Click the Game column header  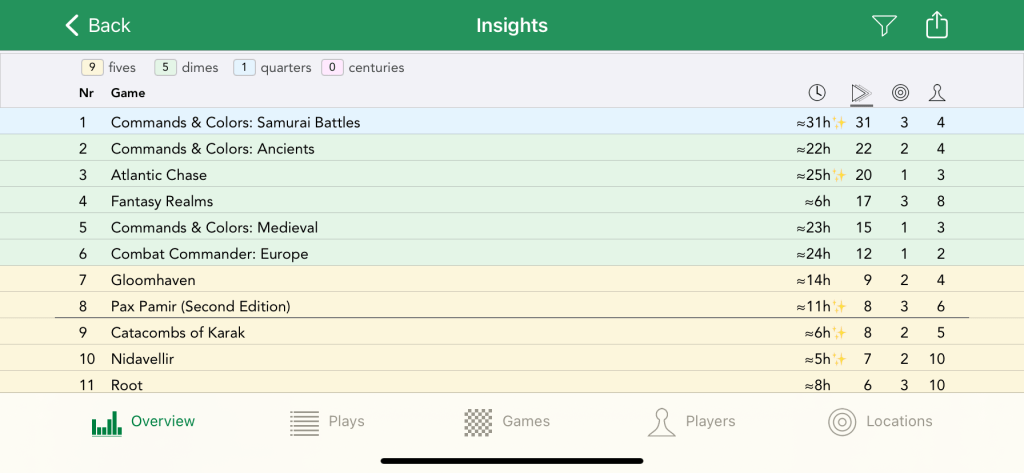pos(128,93)
